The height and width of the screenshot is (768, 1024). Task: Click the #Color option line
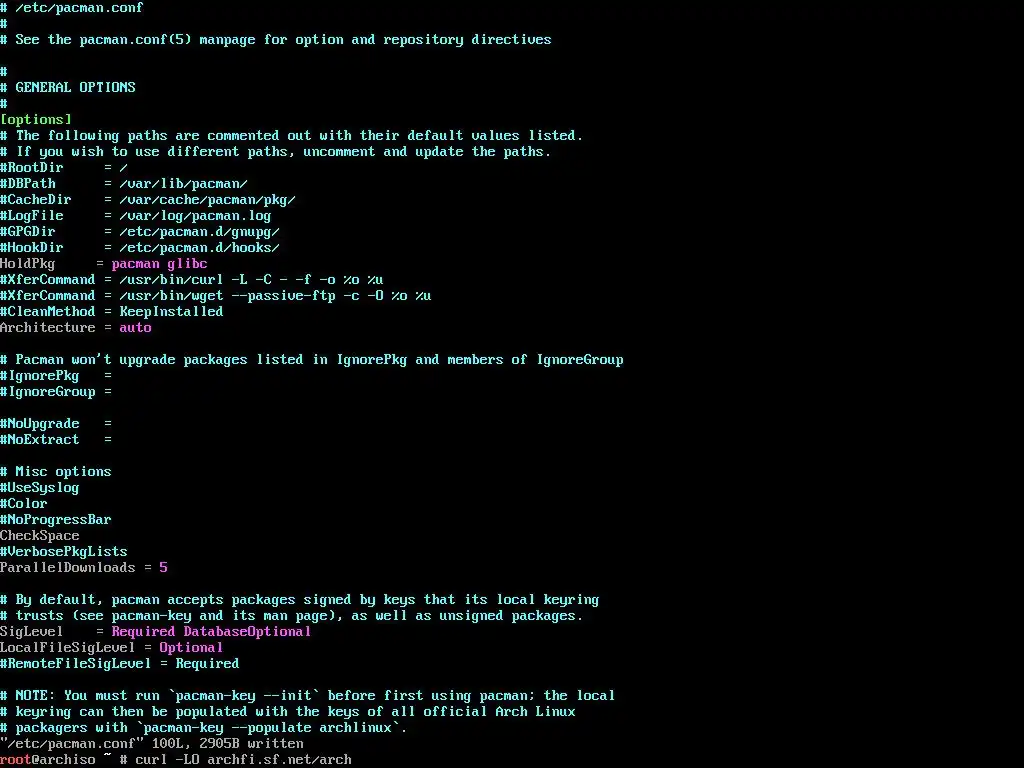[24, 504]
